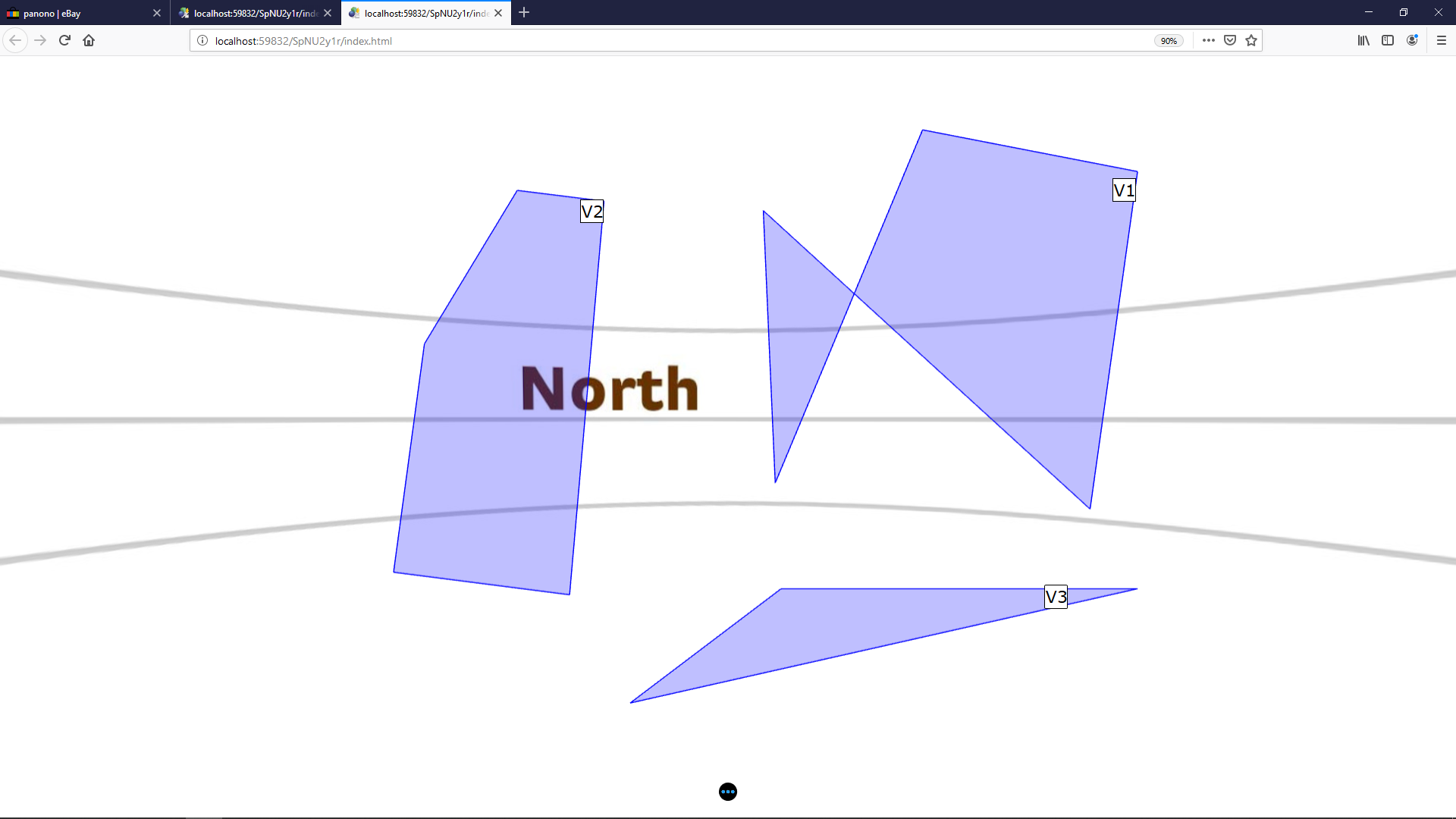This screenshot has height=819, width=1456.
Task: Close the panono | eBay tab
Action: (x=157, y=13)
